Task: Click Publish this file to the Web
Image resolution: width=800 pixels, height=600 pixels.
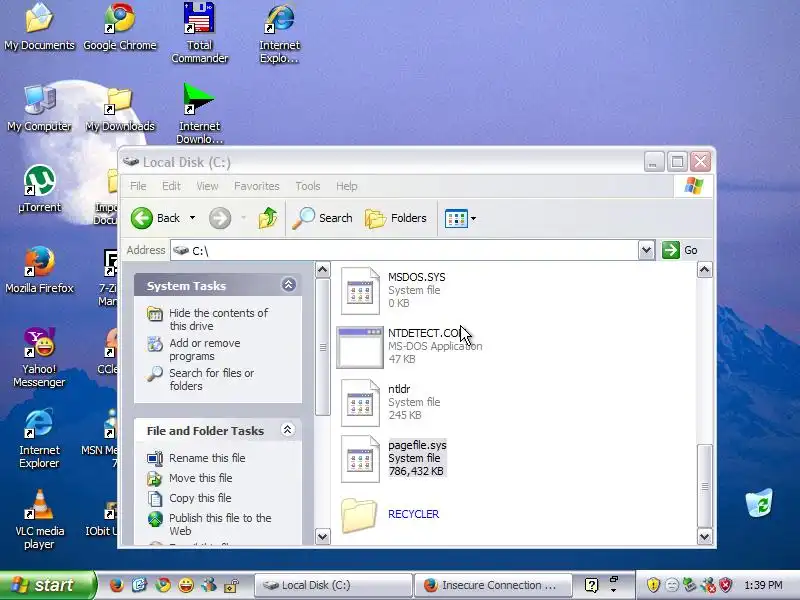Action: tap(220, 524)
